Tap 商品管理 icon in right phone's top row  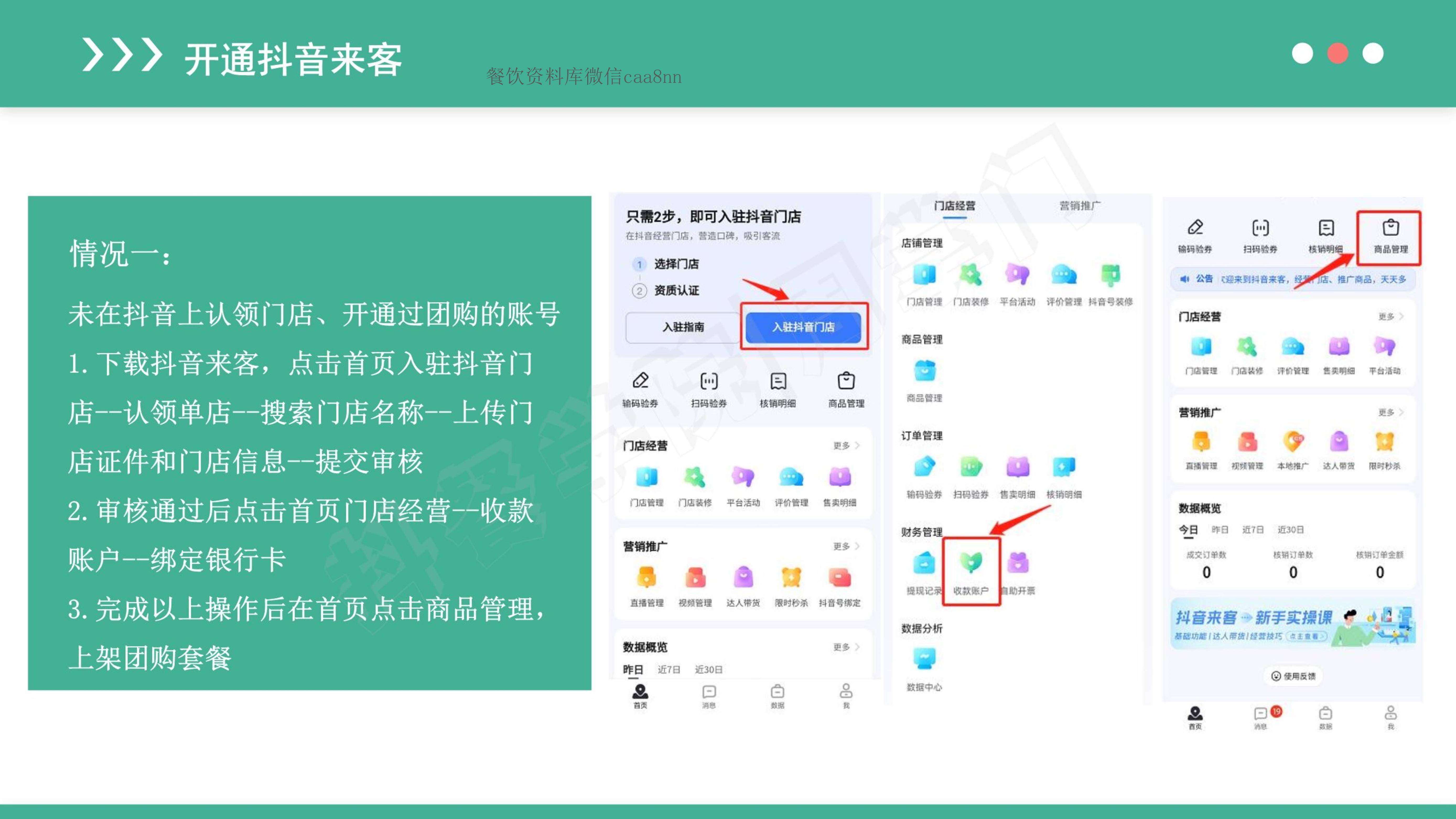(1391, 227)
